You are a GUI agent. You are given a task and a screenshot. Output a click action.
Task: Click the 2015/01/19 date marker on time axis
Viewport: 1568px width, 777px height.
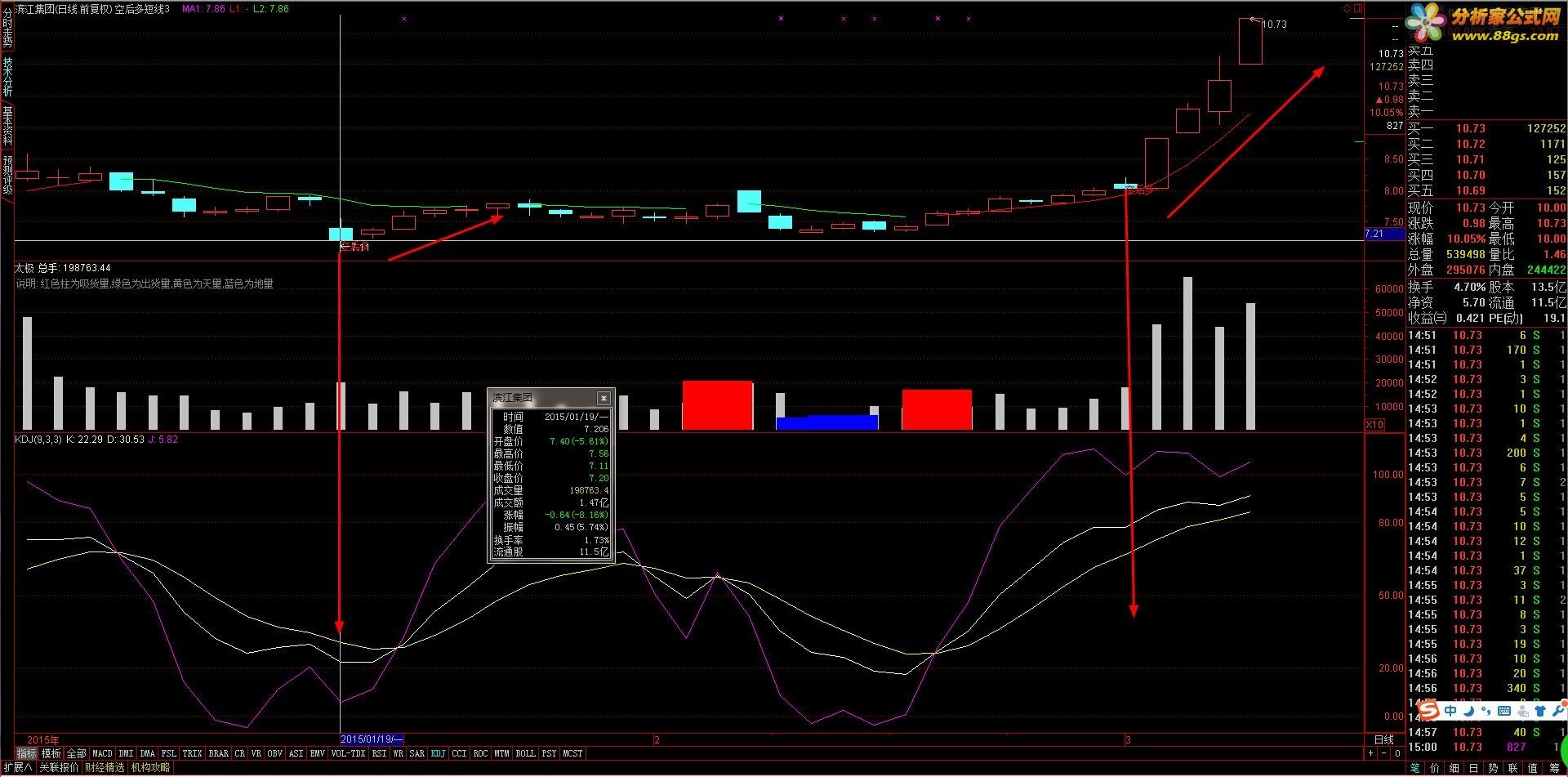[x=372, y=739]
